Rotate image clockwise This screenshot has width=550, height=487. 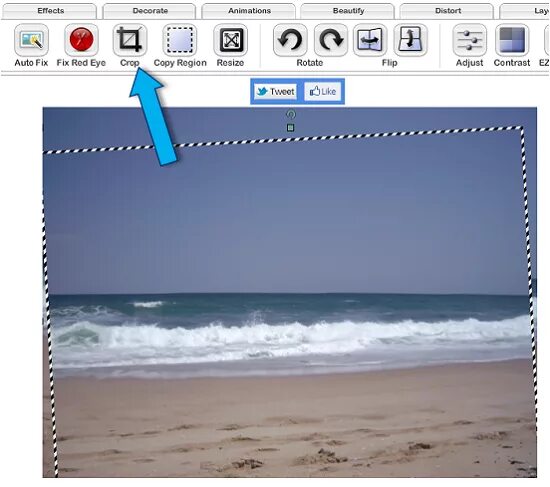pyautogui.click(x=331, y=40)
